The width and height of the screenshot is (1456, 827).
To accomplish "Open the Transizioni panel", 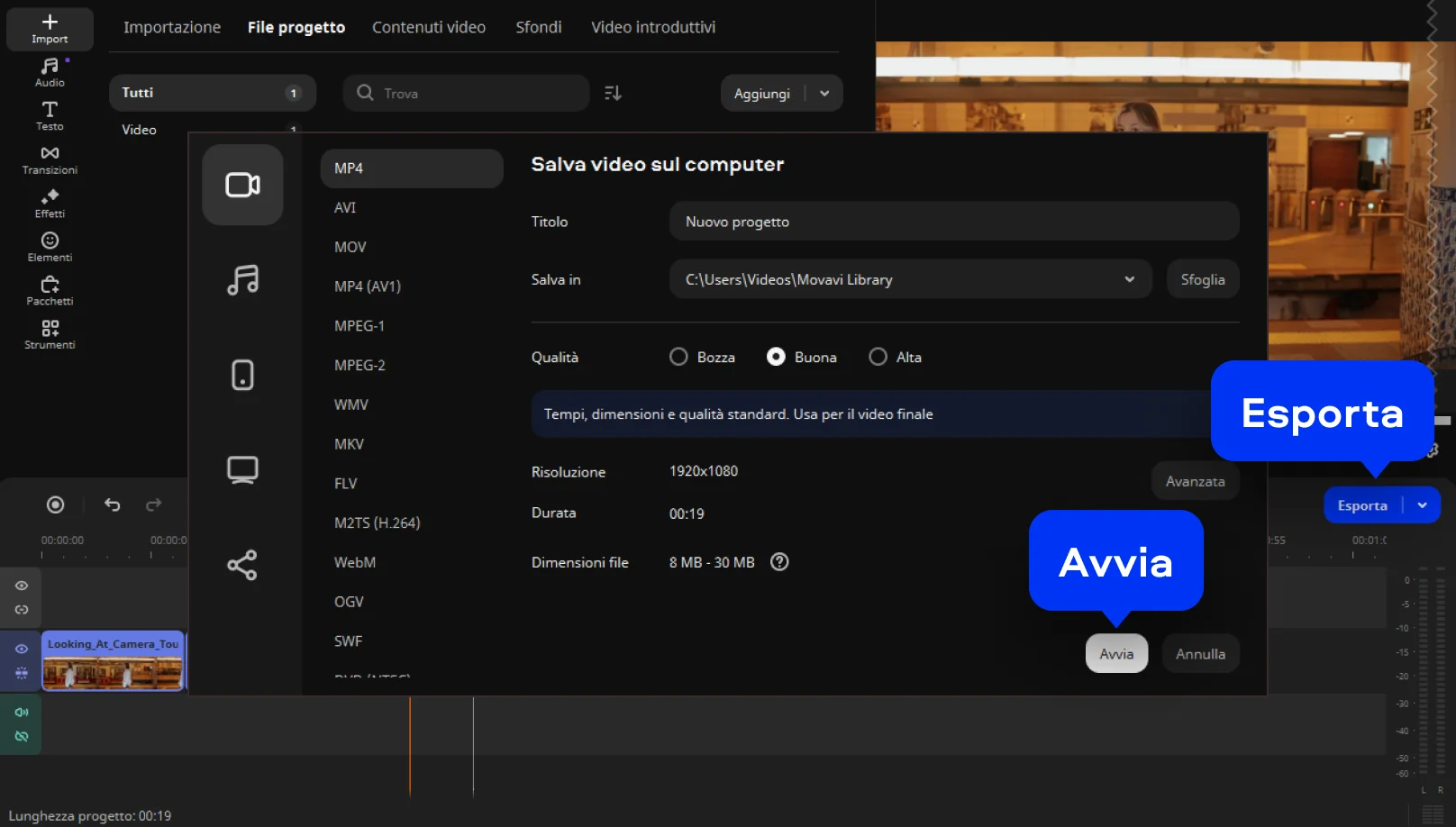I will tap(50, 159).
